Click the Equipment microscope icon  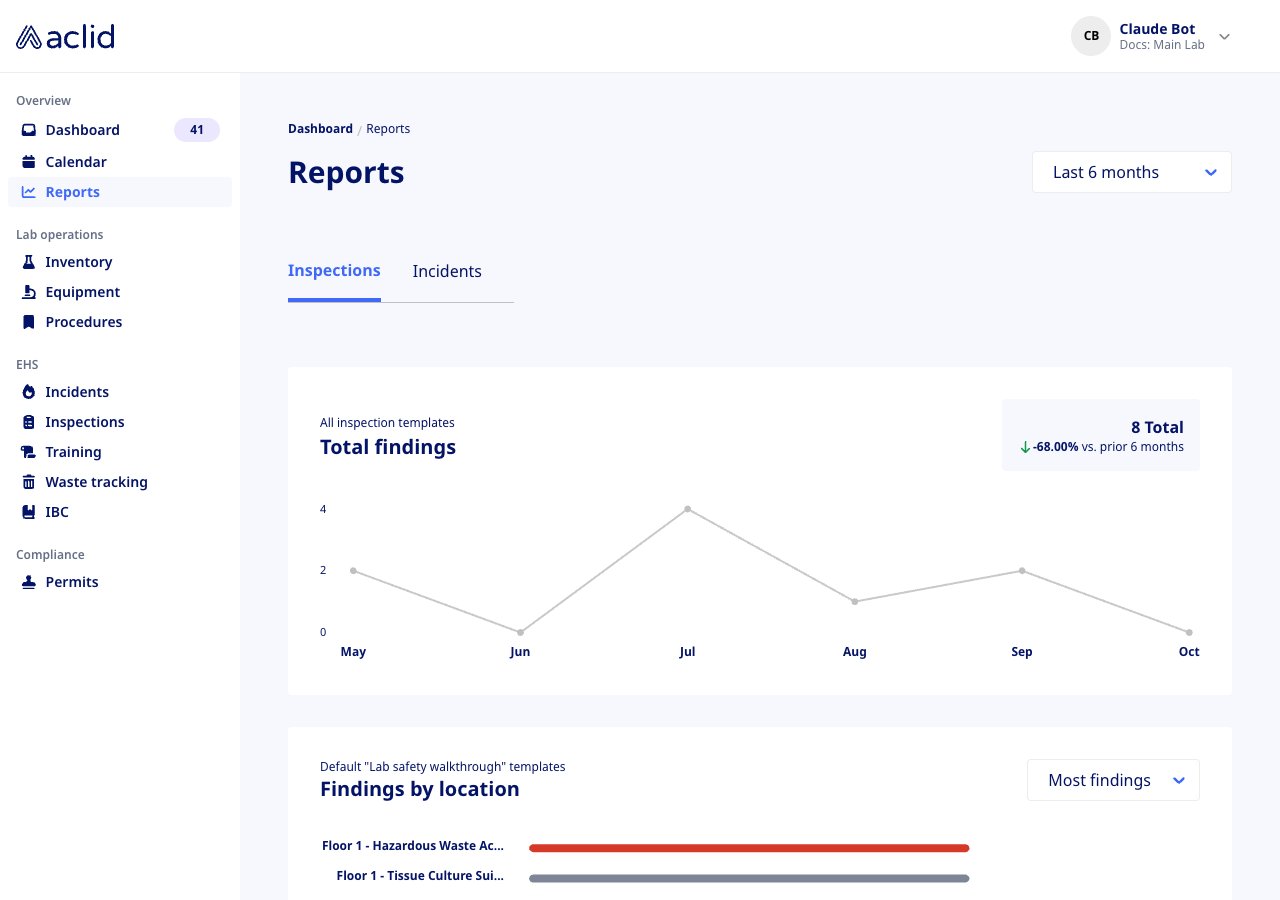click(29, 292)
